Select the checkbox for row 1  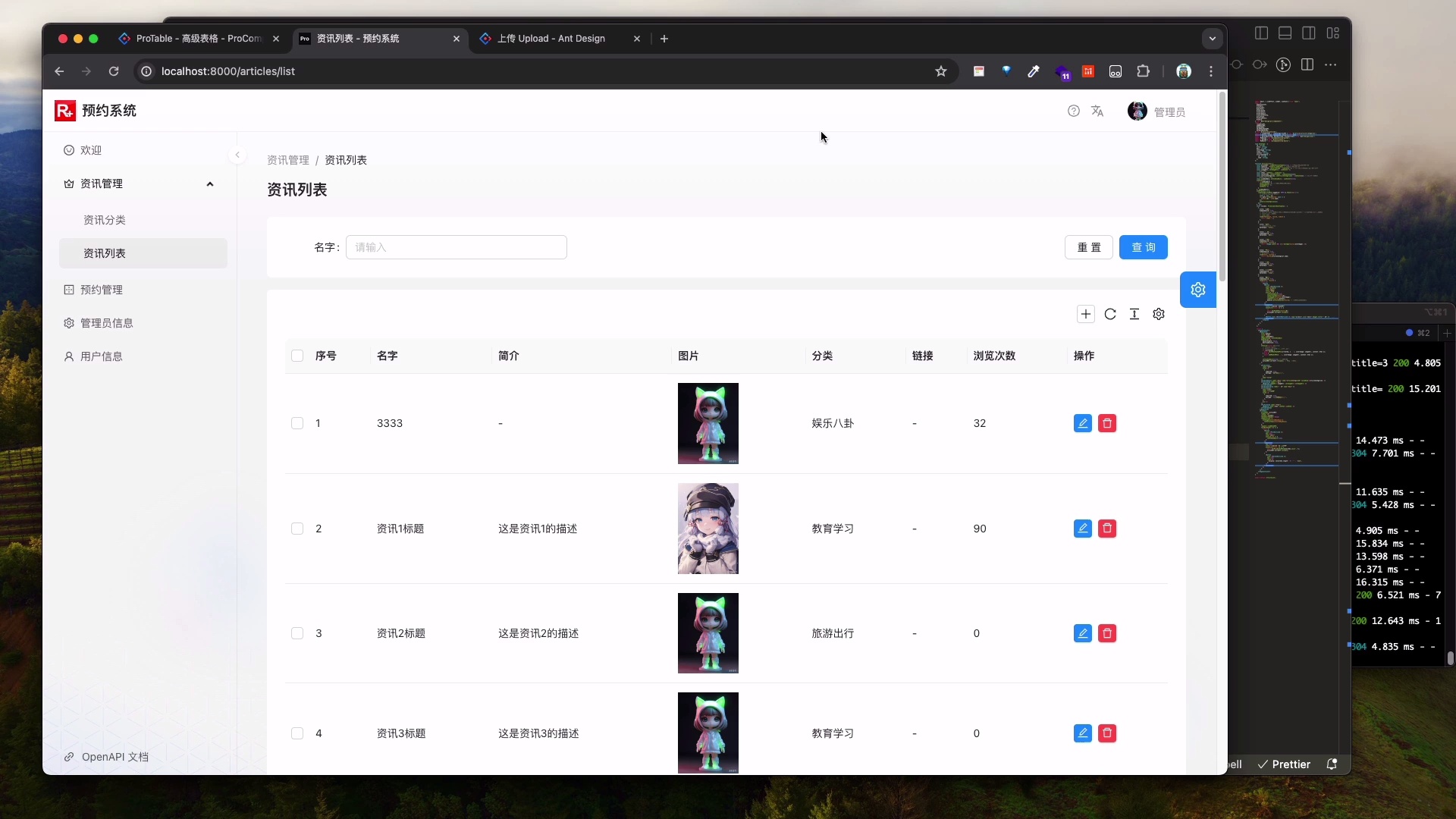297,423
